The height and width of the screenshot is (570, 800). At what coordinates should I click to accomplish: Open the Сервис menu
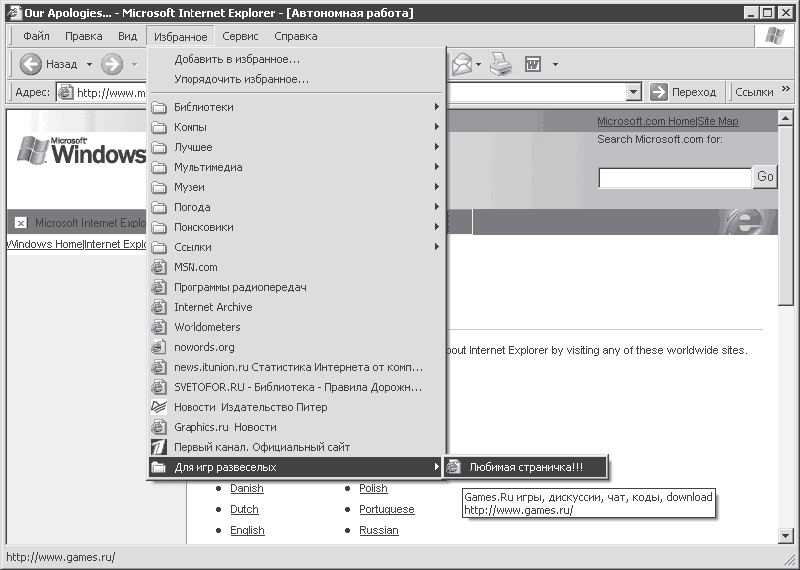click(240, 36)
